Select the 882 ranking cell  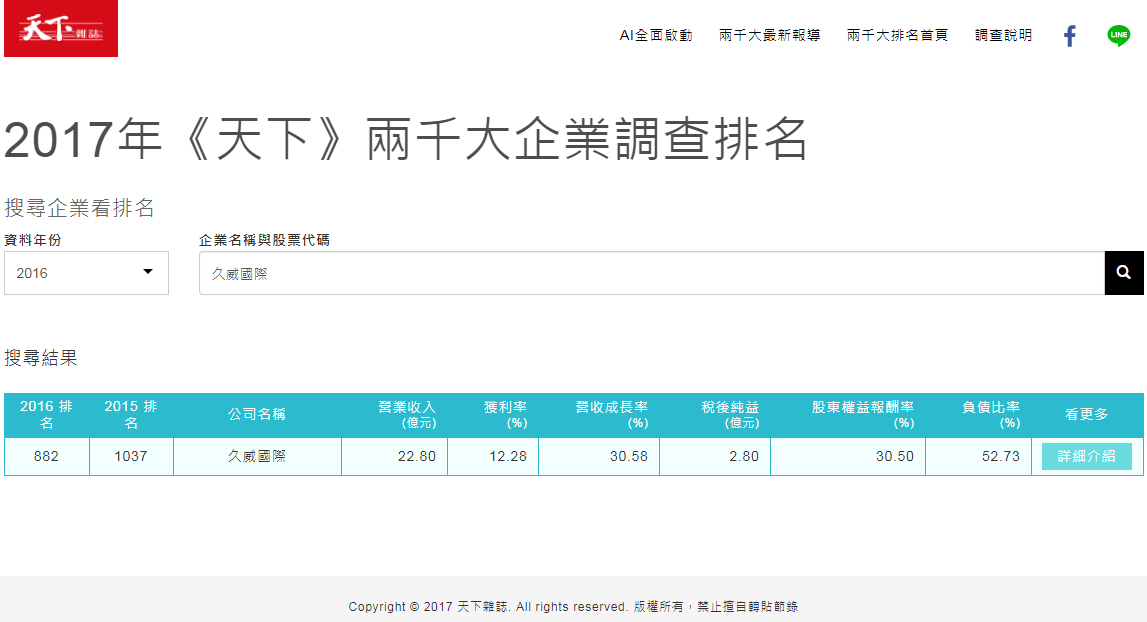pyautogui.click(x=46, y=456)
